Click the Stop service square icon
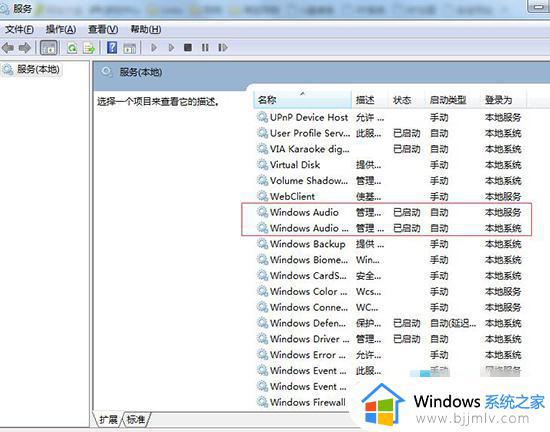 tap(188, 47)
